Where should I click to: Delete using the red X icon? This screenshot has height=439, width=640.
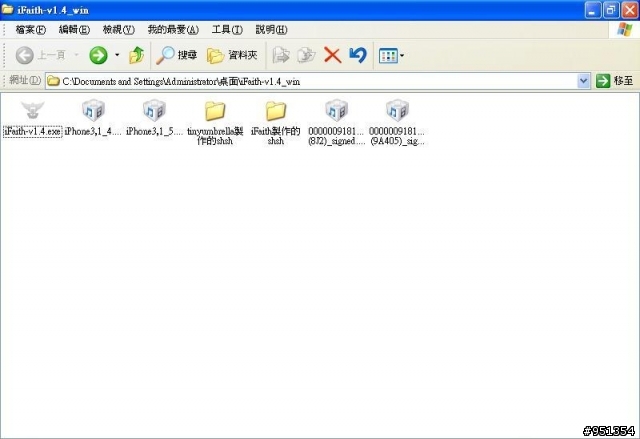[332, 55]
